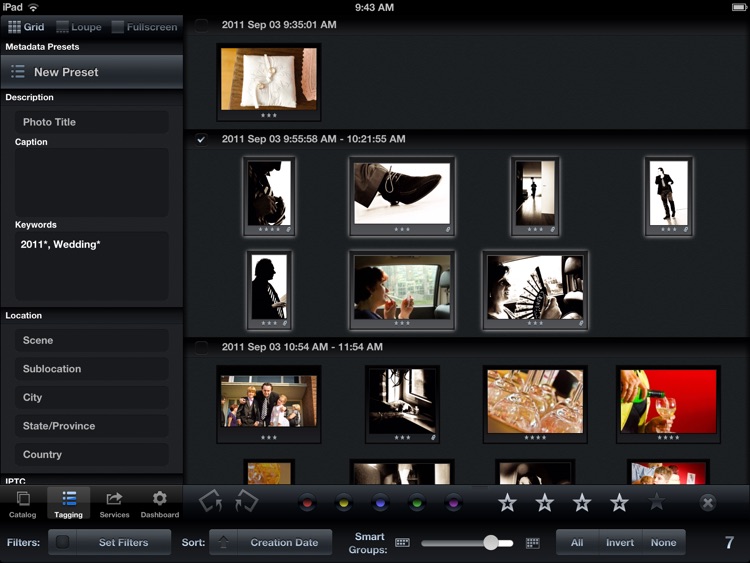750x563 pixels.
Task: Open the Creation Date sort dropdown
Action: pos(284,542)
